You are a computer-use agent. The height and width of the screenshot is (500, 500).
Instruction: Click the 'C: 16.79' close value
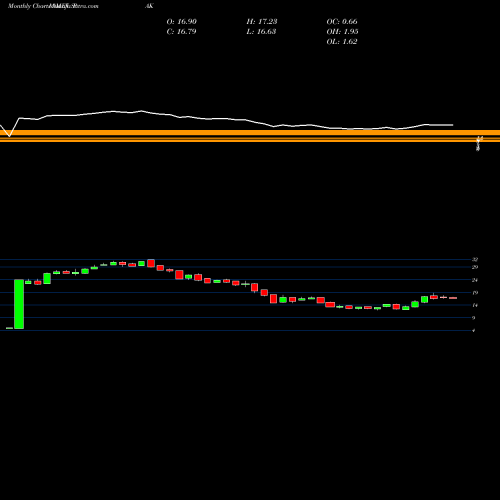[181, 31]
